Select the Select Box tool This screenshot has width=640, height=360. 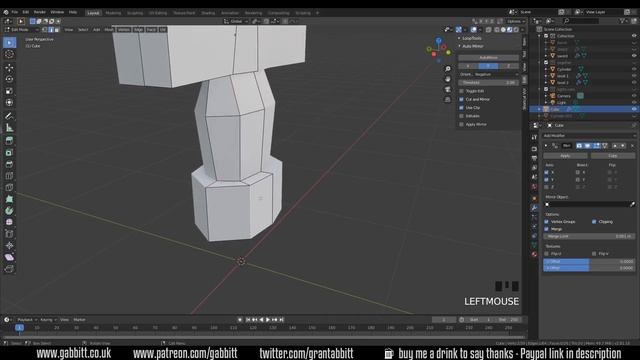[x=9, y=42]
